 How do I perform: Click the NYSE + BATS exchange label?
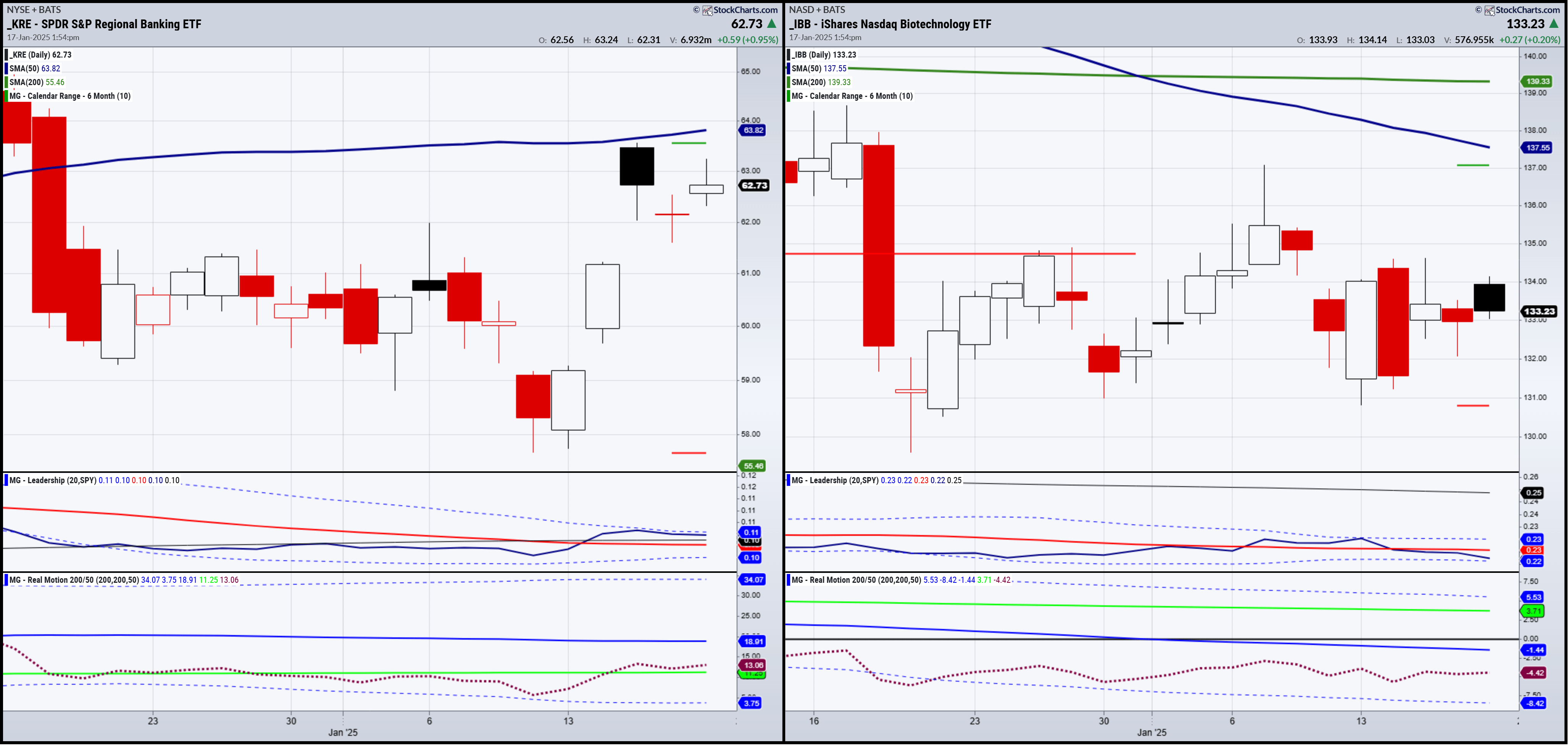pos(34,10)
